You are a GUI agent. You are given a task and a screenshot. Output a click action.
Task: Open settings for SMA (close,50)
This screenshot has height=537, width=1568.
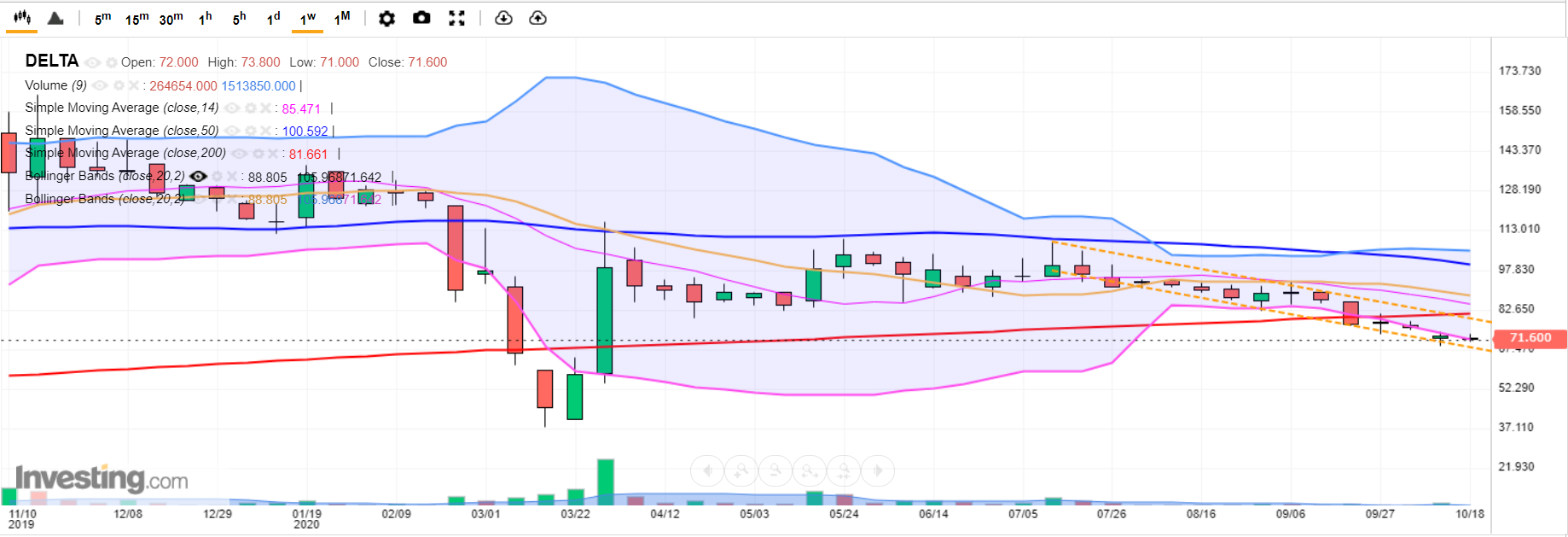(250, 131)
